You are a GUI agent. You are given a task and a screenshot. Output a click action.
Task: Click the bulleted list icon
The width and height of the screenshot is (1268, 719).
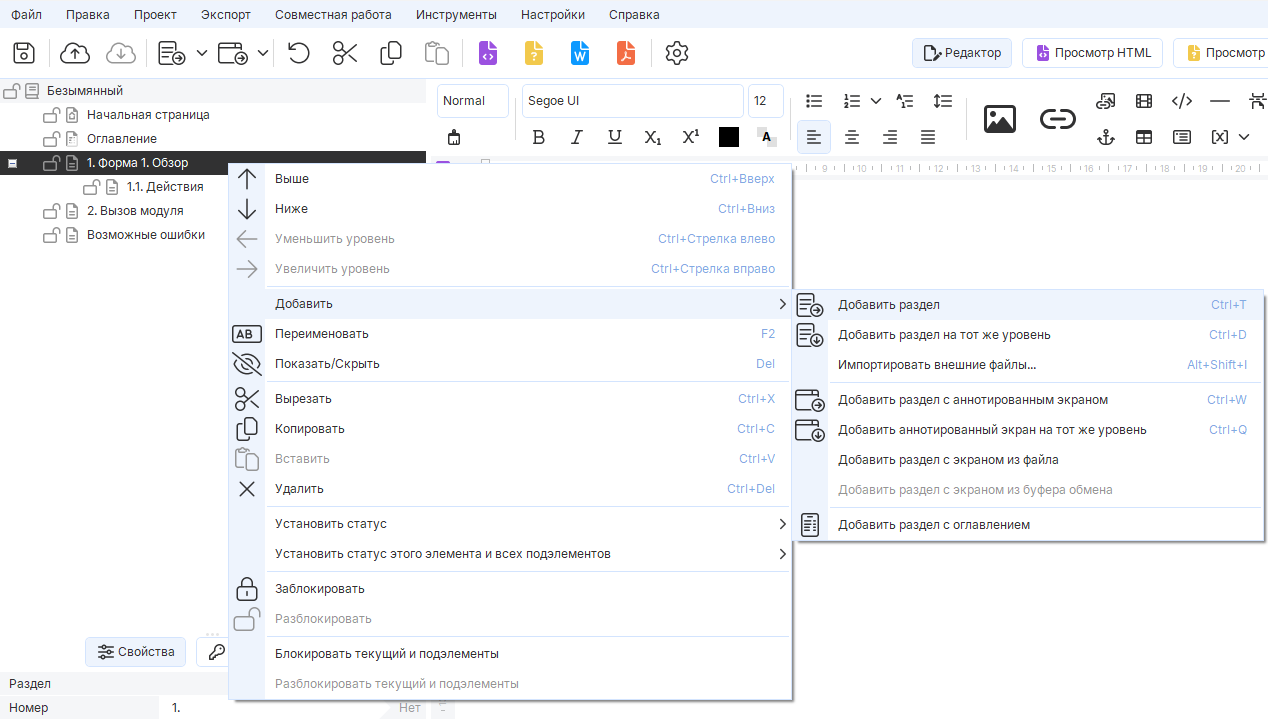coord(815,101)
